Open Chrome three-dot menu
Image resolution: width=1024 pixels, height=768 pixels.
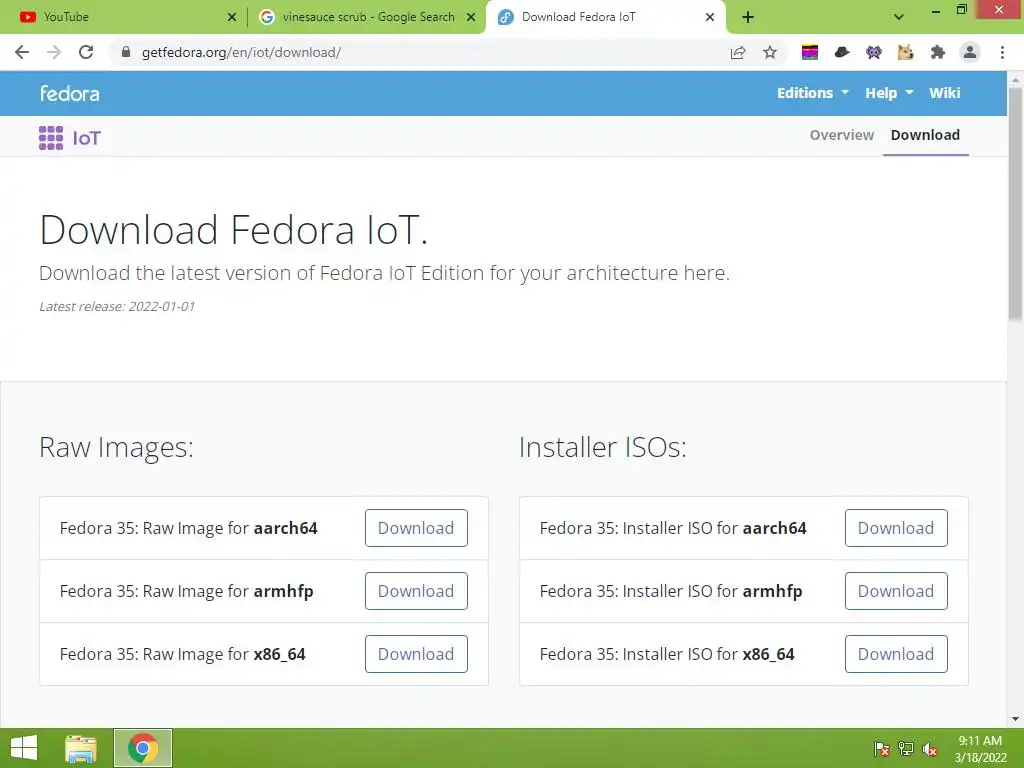(x=1002, y=52)
